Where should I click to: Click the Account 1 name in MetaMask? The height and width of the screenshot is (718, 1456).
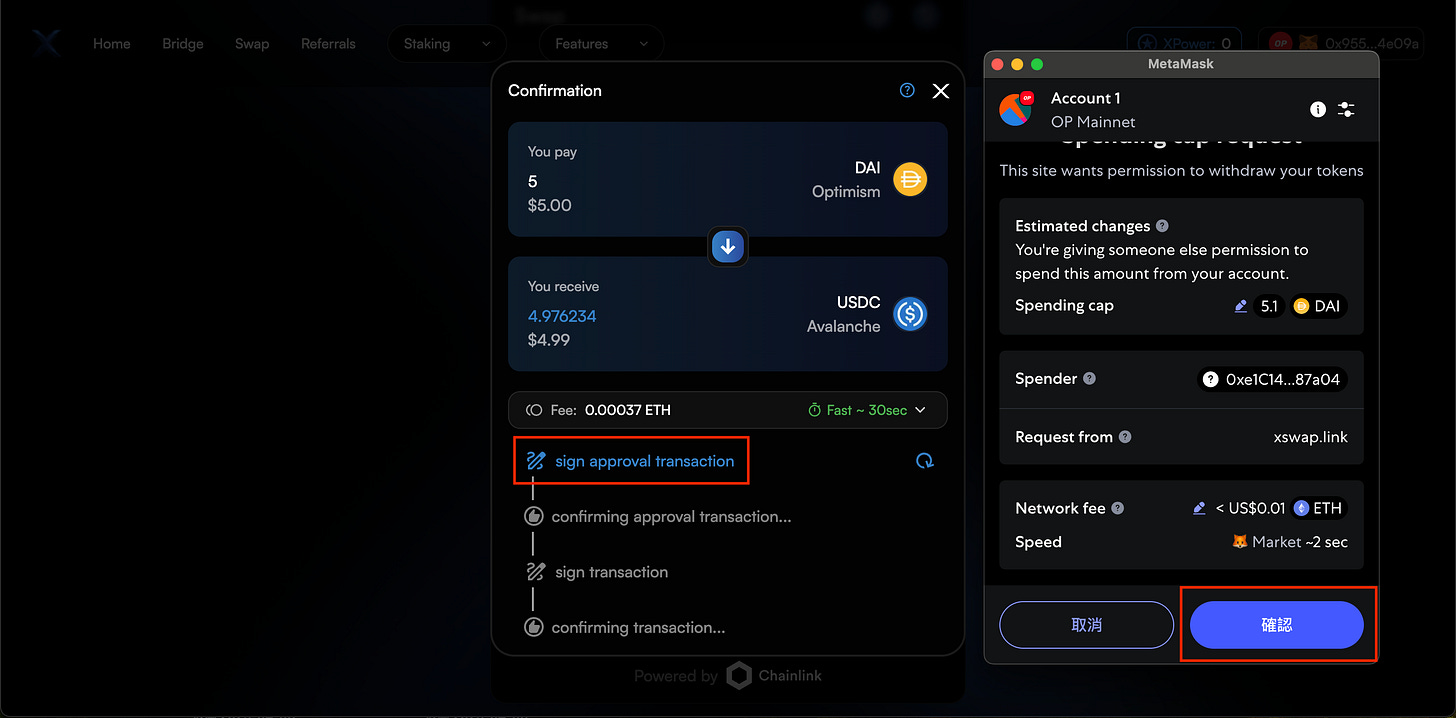pos(1086,98)
